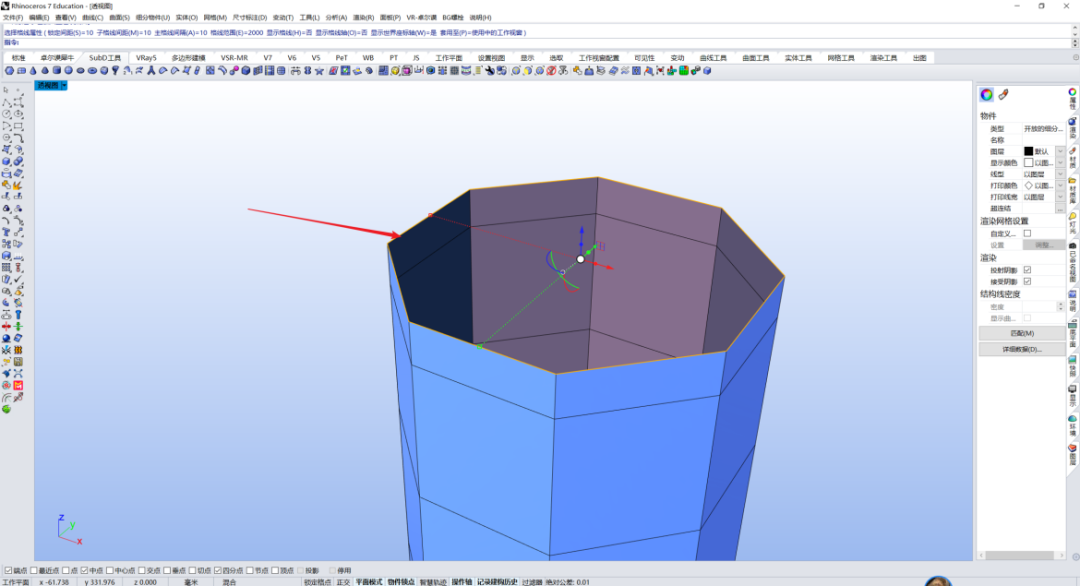Screen dimensions: 1080x586
Task: Open the 透视图 viewport title dropdown arrow
Action: pos(64,85)
